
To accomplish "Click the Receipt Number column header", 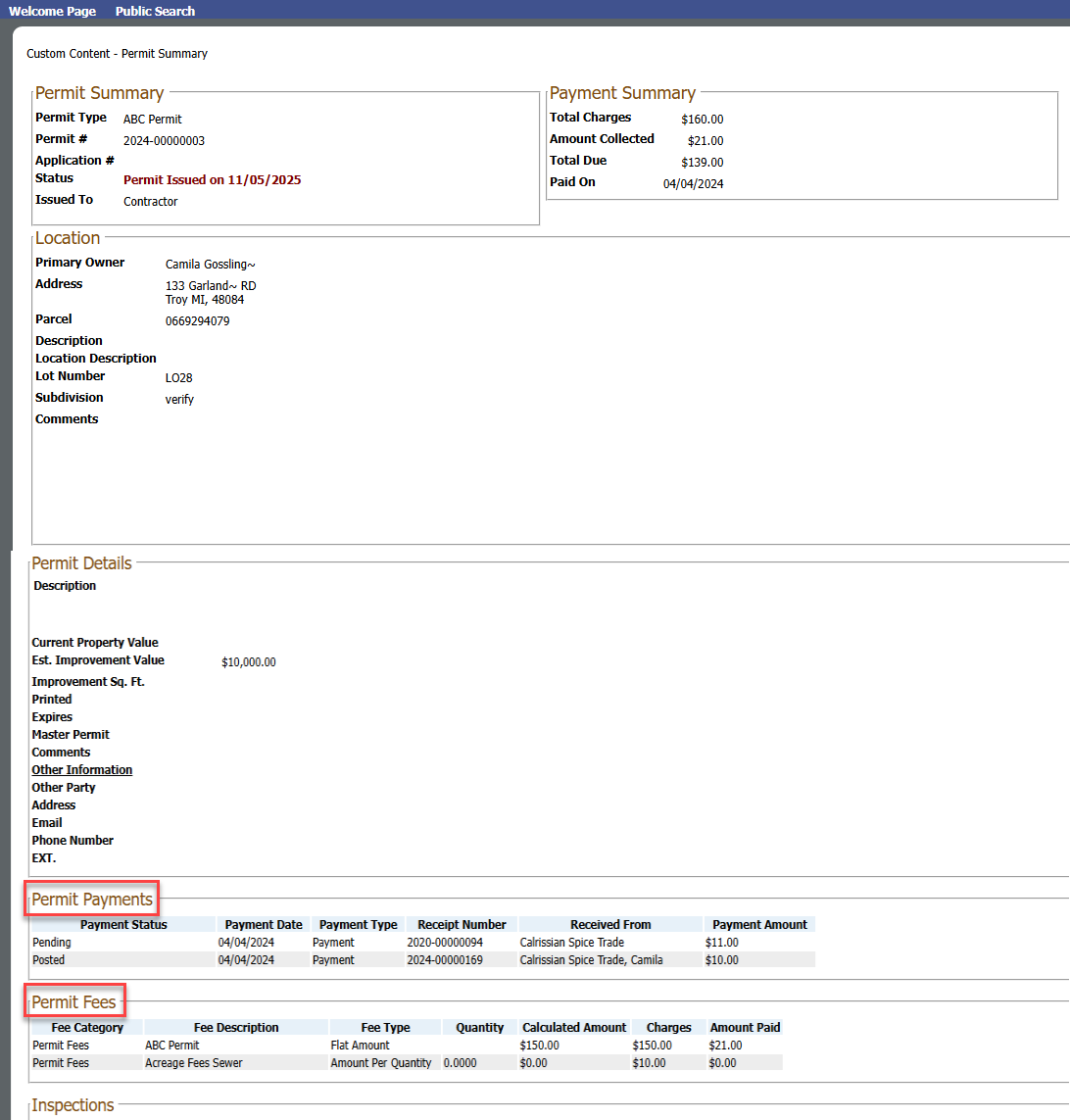I will pyautogui.click(x=462, y=924).
